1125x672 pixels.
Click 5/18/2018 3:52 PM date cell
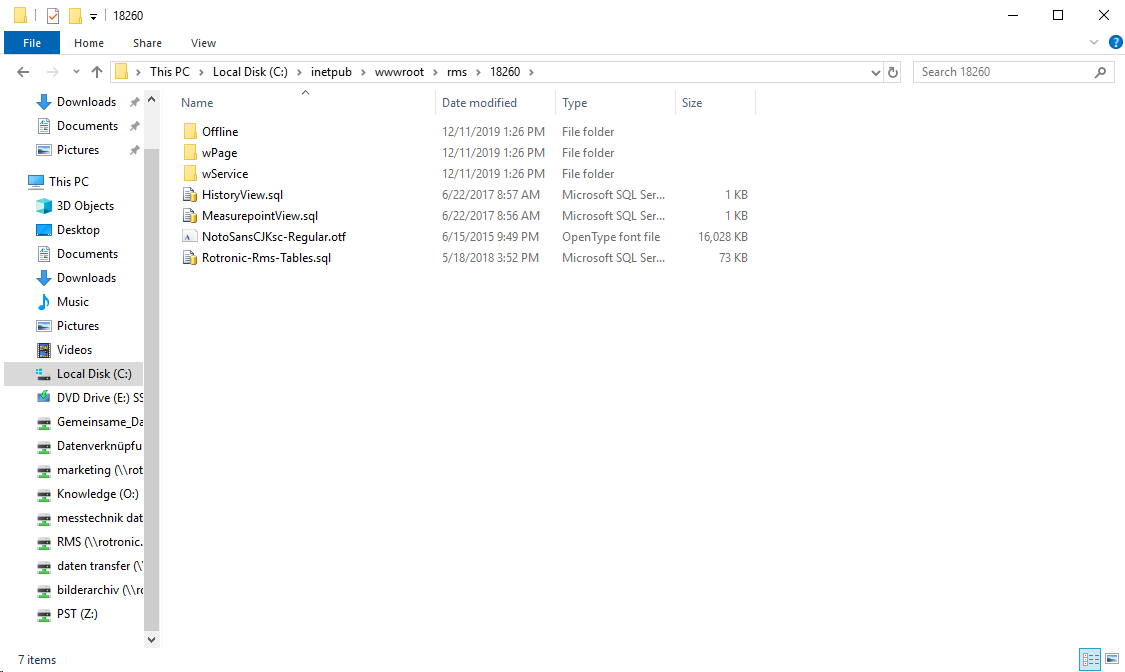point(490,257)
